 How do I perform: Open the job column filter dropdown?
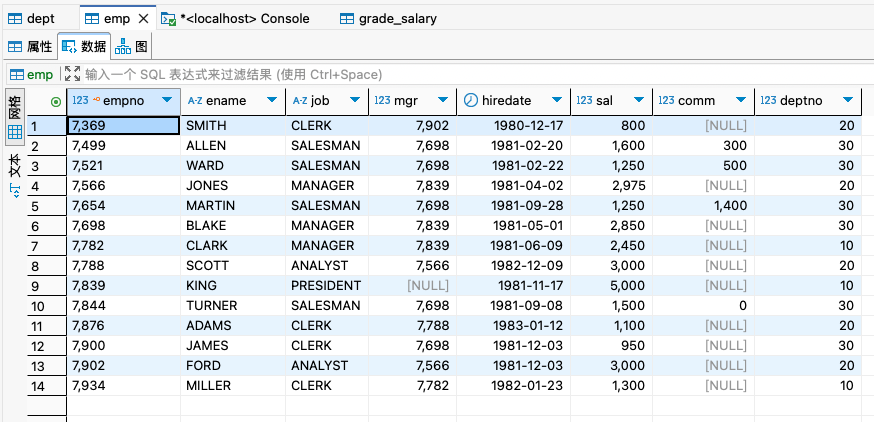click(355, 100)
